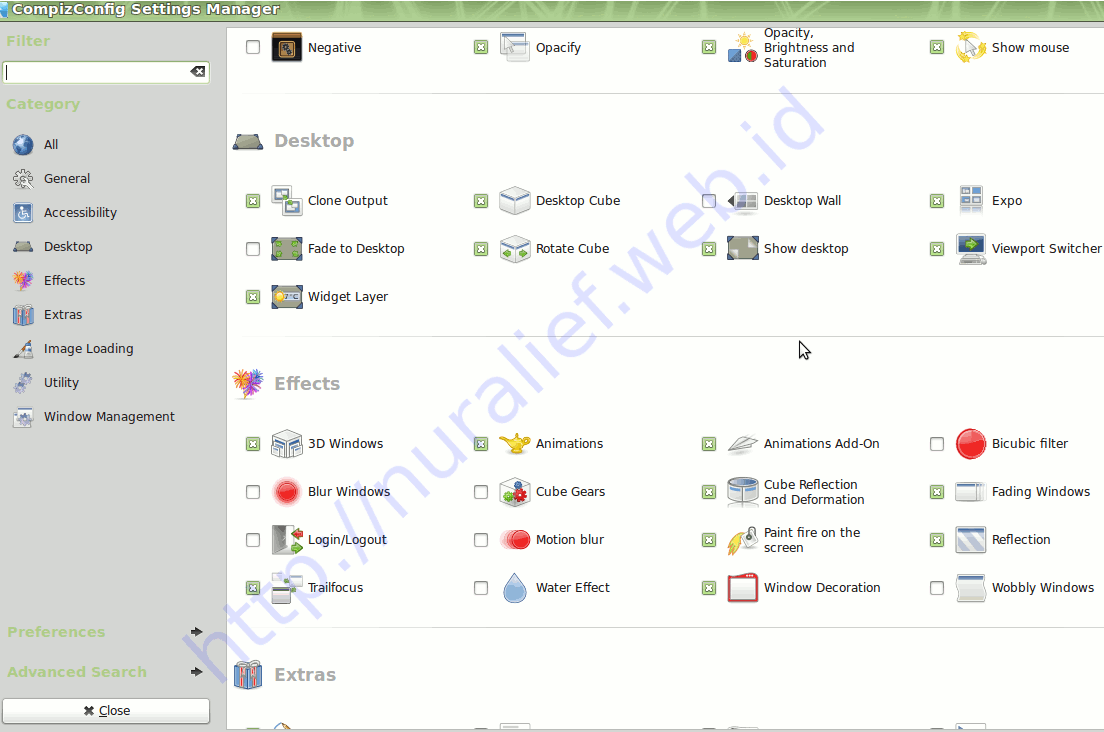This screenshot has height=732, width=1104.
Task: Open Show mouse plugin label
Action: tap(1030, 47)
